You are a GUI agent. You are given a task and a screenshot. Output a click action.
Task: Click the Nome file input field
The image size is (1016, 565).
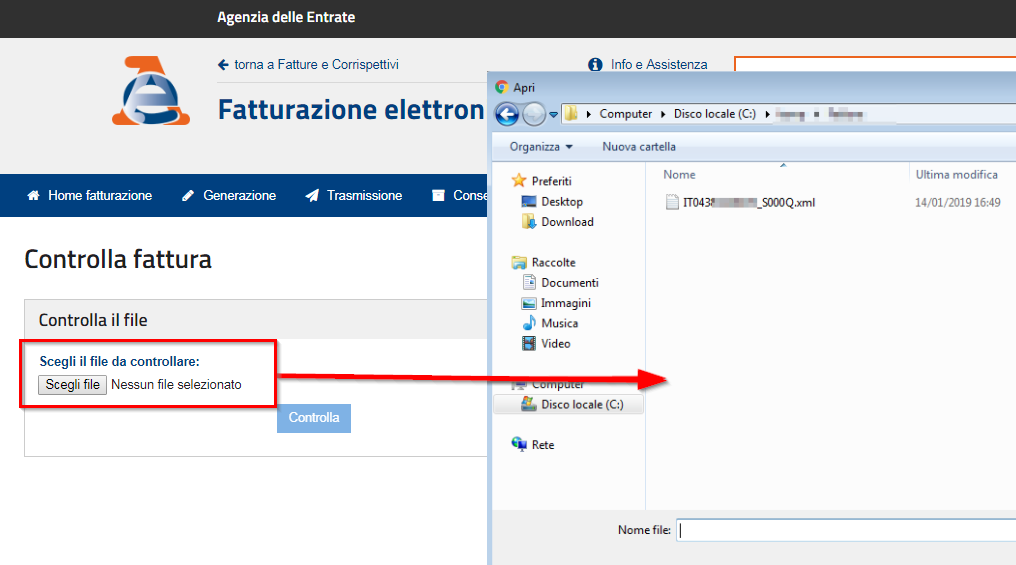[846, 530]
